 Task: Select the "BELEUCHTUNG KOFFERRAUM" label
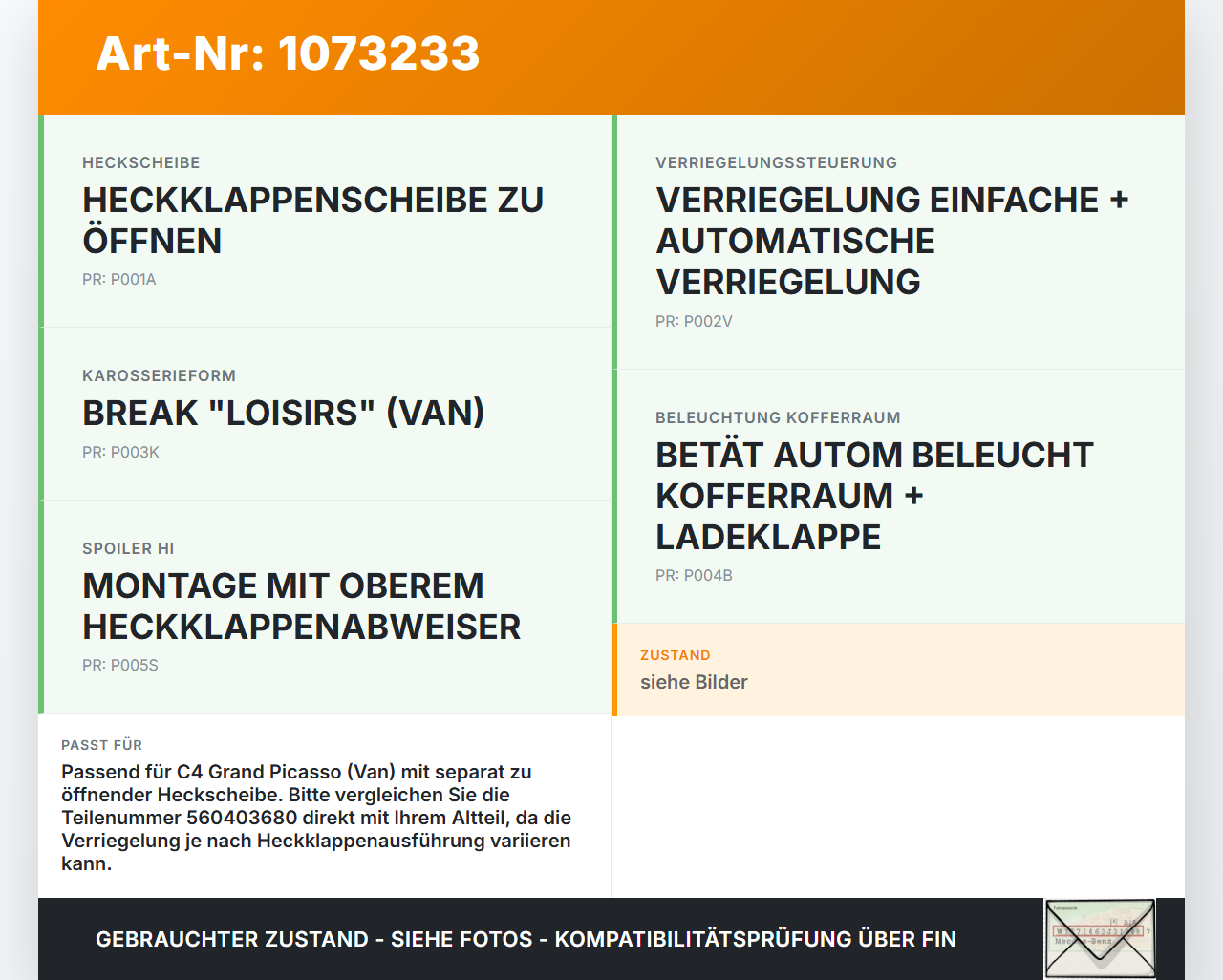(779, 418)
